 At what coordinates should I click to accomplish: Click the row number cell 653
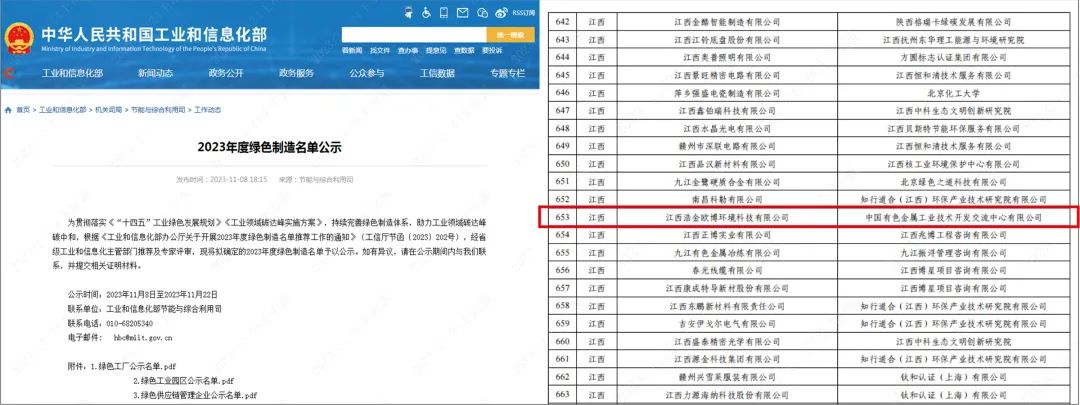click(563, 218)
